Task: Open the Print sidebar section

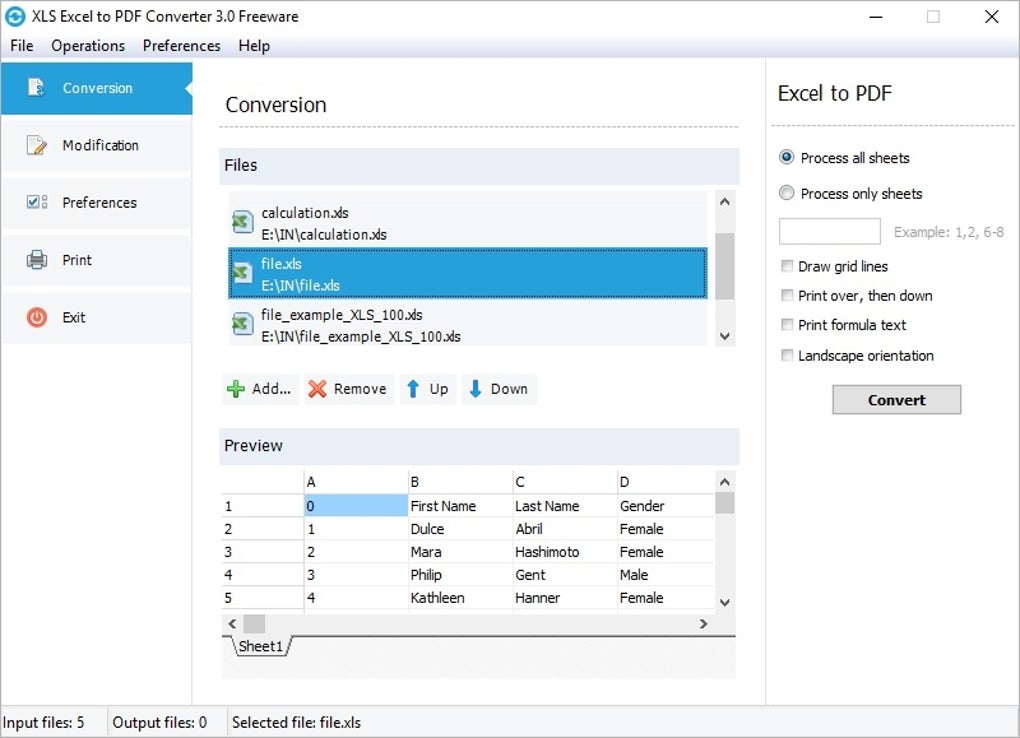Action: (96, 260)
